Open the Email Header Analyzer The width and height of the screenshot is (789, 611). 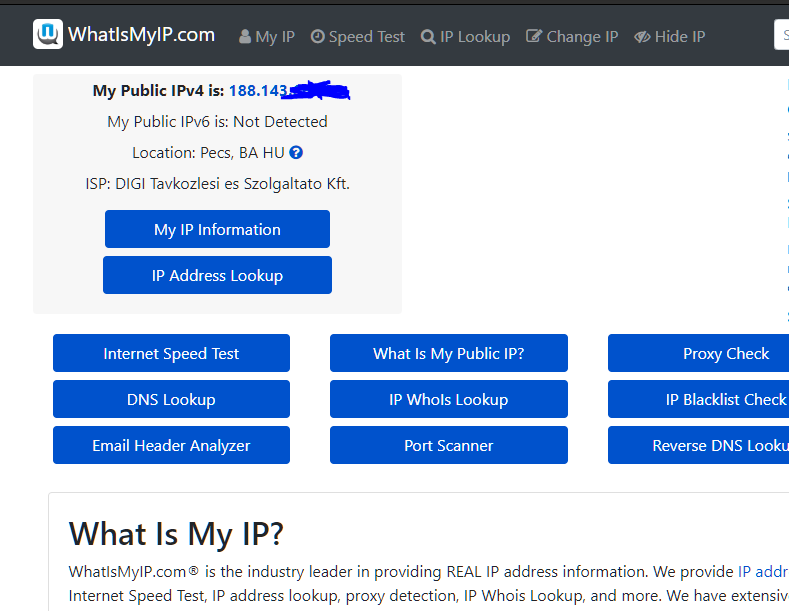171,445
